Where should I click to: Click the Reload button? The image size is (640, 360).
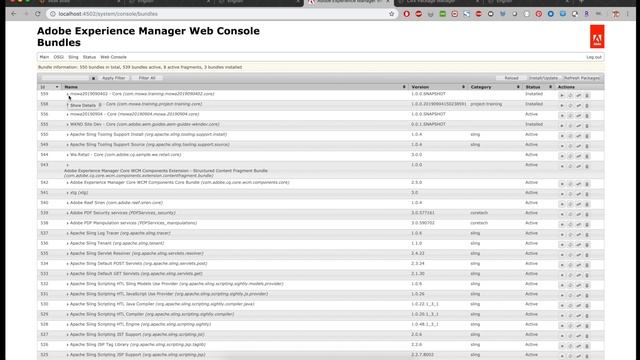click(x=511, y=78)
